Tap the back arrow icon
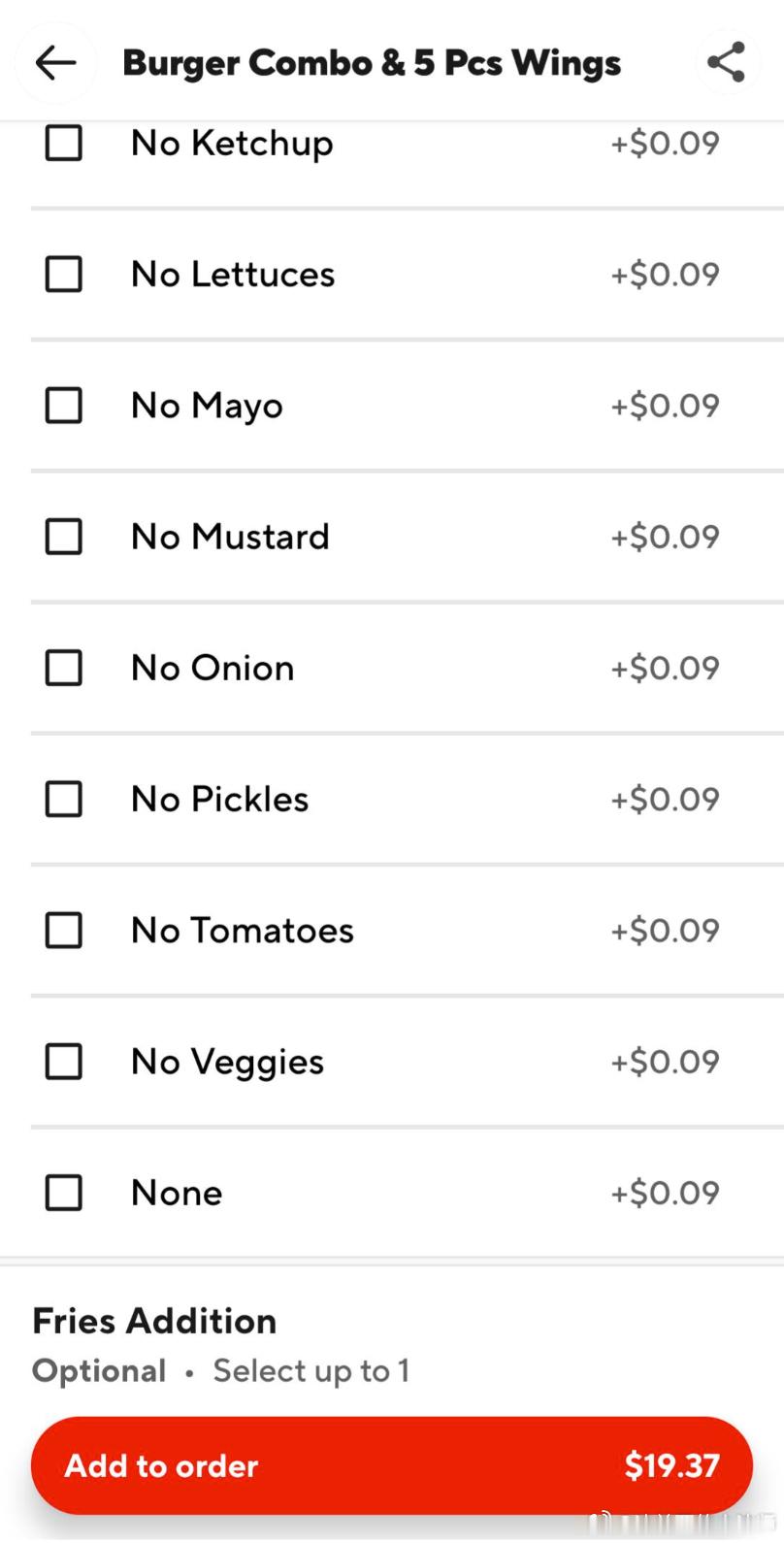 pyautogui.click(x=55, y=63)
